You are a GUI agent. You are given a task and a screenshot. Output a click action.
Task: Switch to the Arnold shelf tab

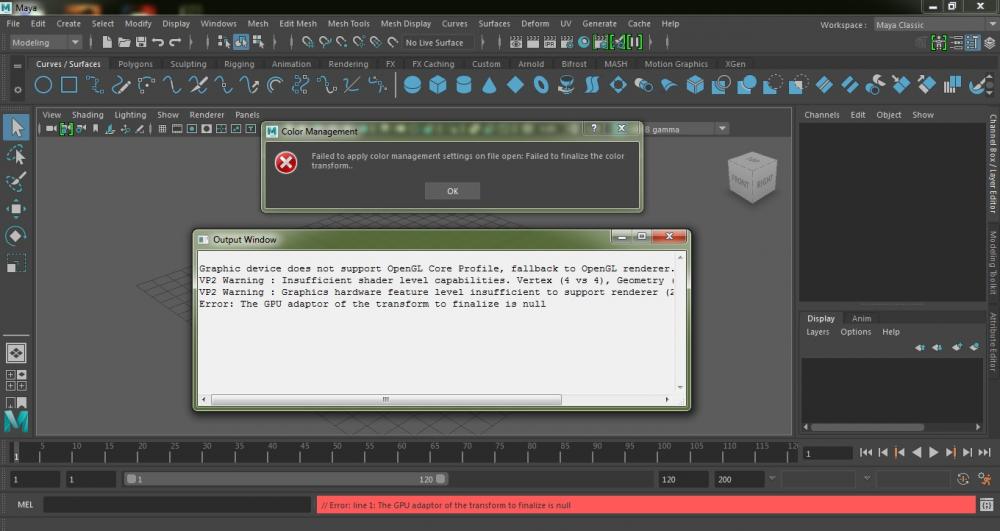531,64
